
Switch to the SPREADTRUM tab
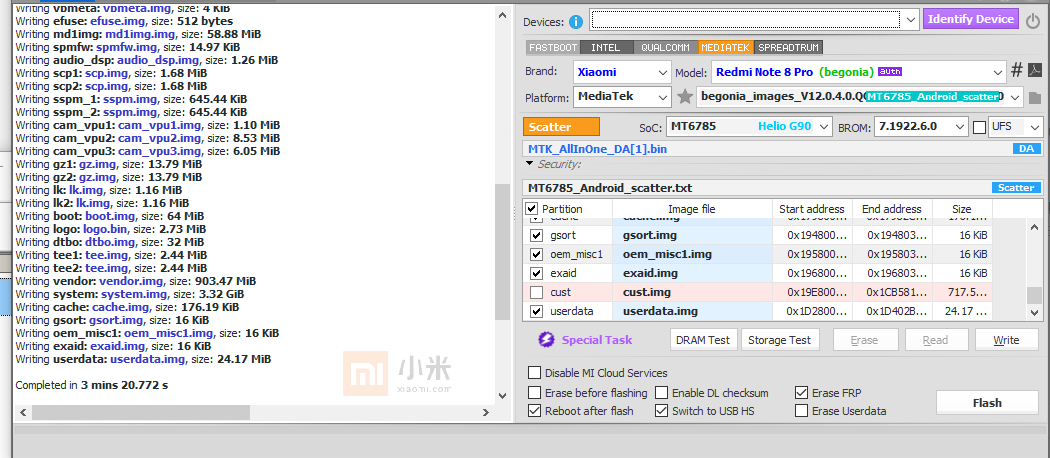[x=789, y=48]
